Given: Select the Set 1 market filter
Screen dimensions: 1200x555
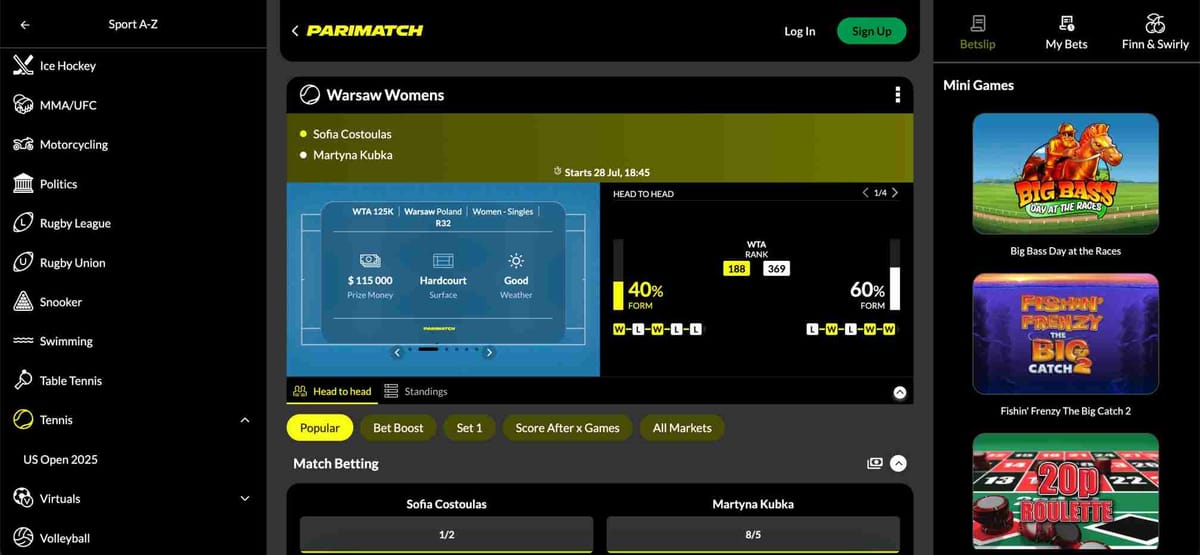Looking at the screenshot, I should click(469, 428).
